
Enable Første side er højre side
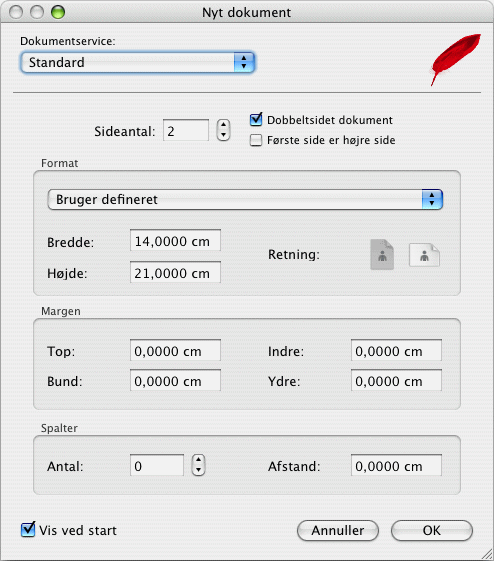[x=256, y=140]
